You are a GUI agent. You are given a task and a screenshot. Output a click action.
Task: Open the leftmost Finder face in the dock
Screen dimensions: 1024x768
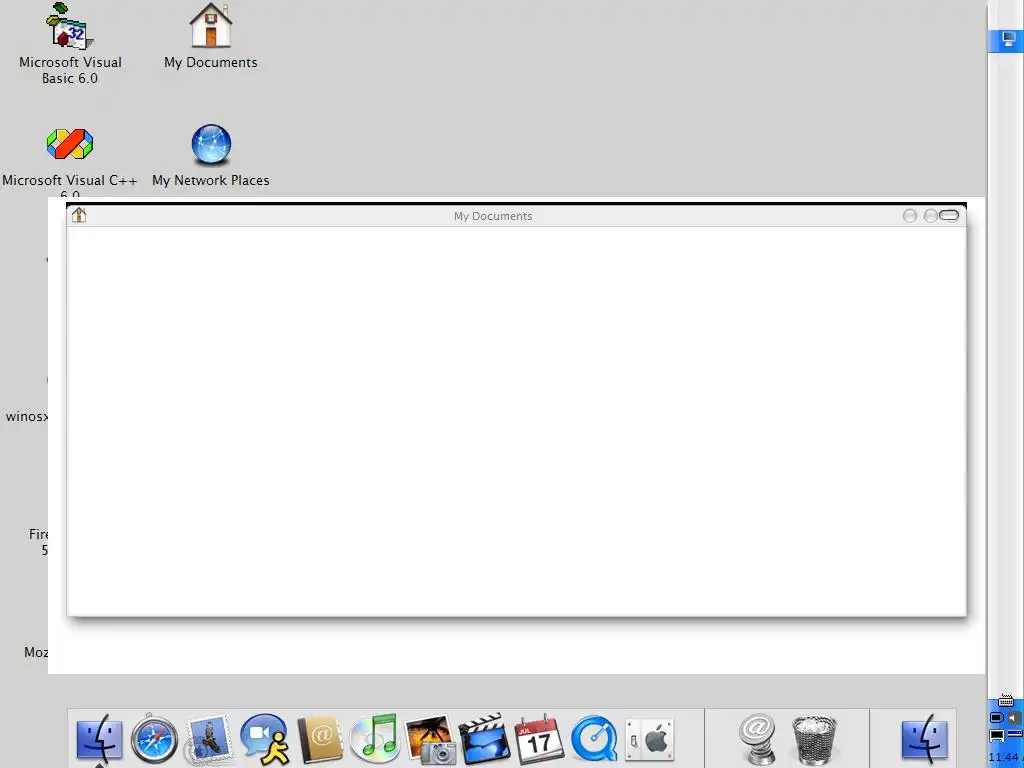[99, 739]
